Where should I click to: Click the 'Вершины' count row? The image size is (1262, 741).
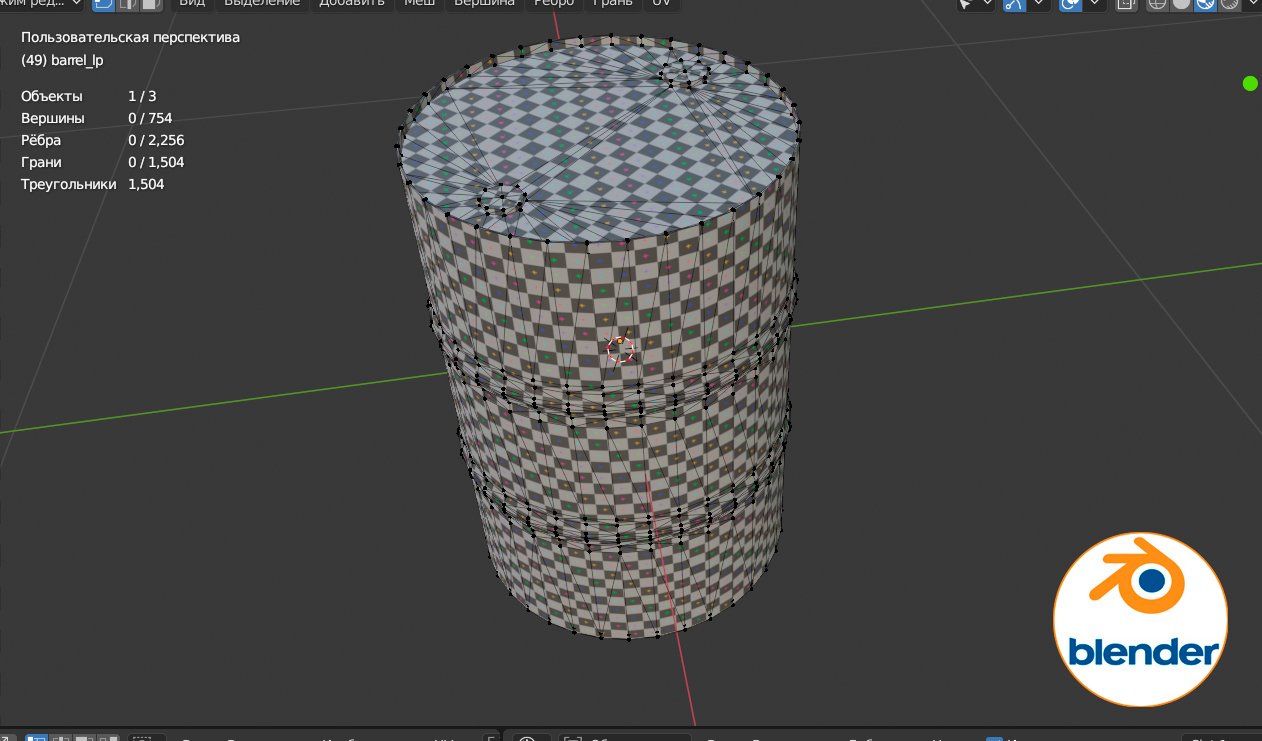pyautogui.click(x=97, y=118)
